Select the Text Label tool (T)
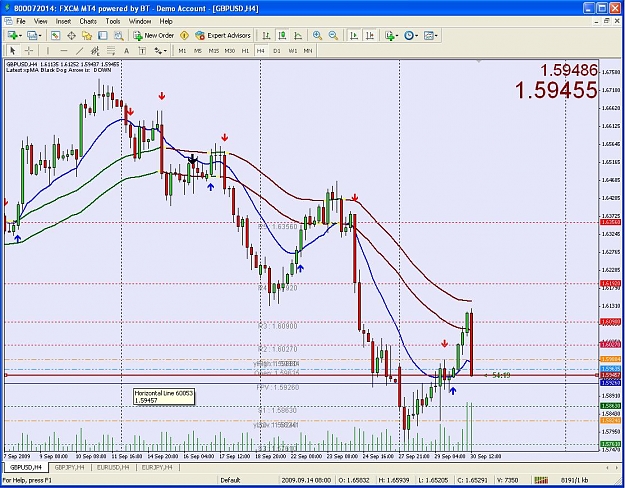Screen dimensions: 625x488 [142, 51]
